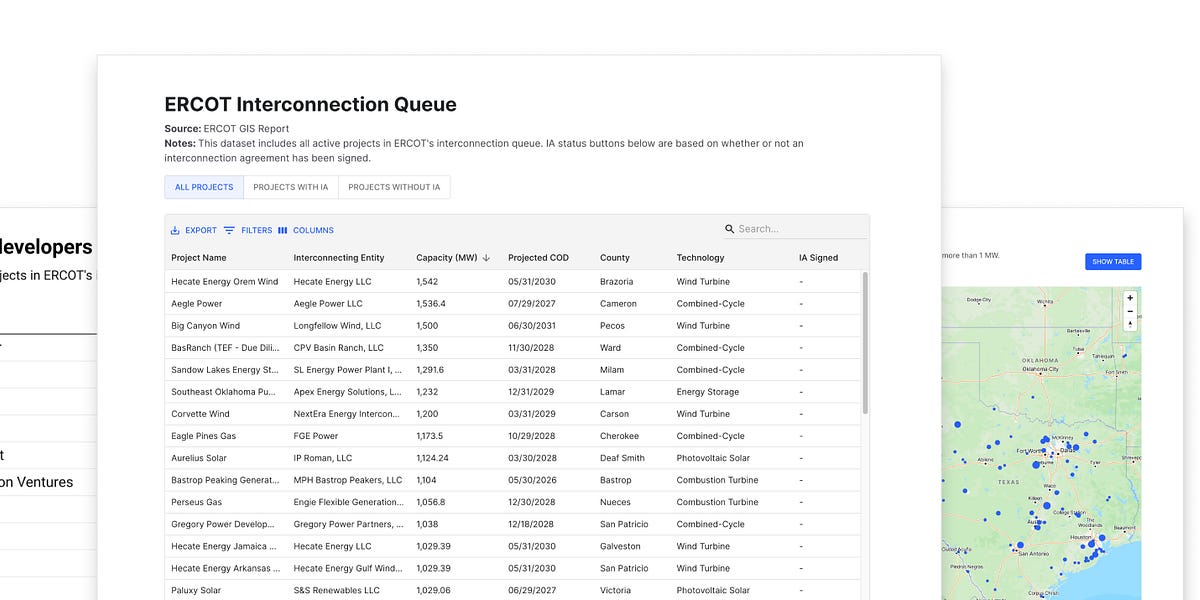Select the Eagle Pines Gas project name
Image resolution: width=1200 pixels, height=600 pixels.
tap(204, 436)
